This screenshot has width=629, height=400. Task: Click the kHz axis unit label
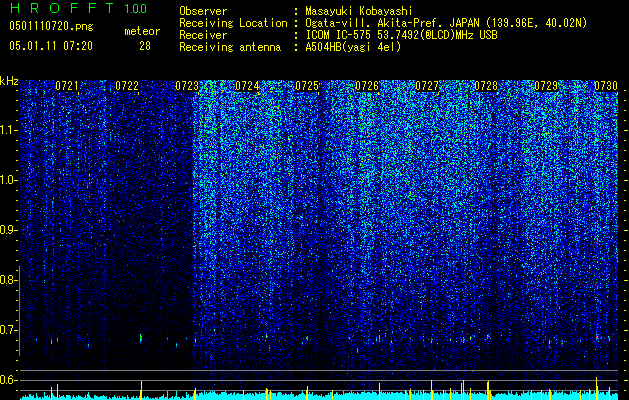(x=9, y=81)
